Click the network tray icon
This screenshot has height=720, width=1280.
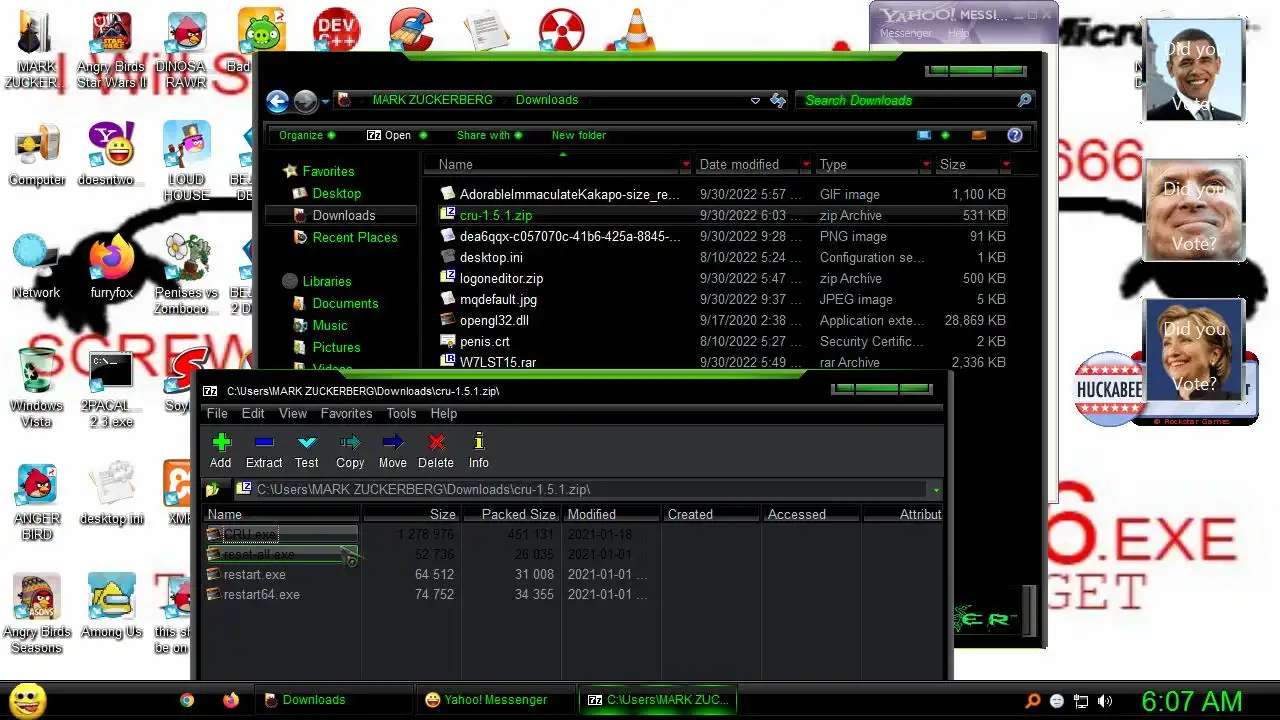click(1081, 701)
